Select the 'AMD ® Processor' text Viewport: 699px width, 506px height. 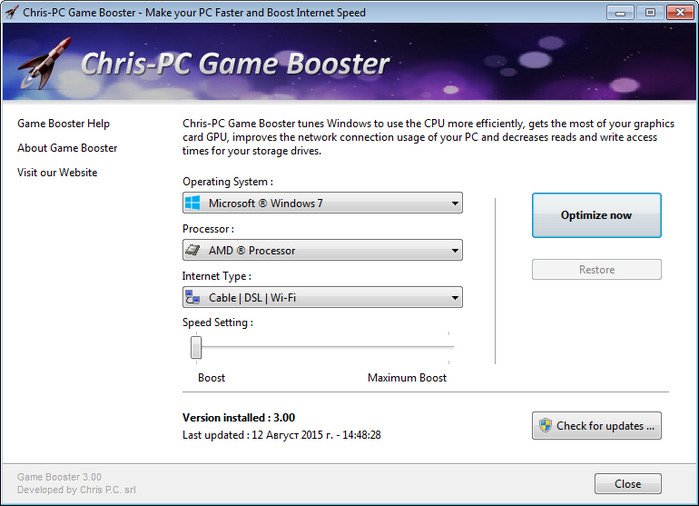[252, 251]
